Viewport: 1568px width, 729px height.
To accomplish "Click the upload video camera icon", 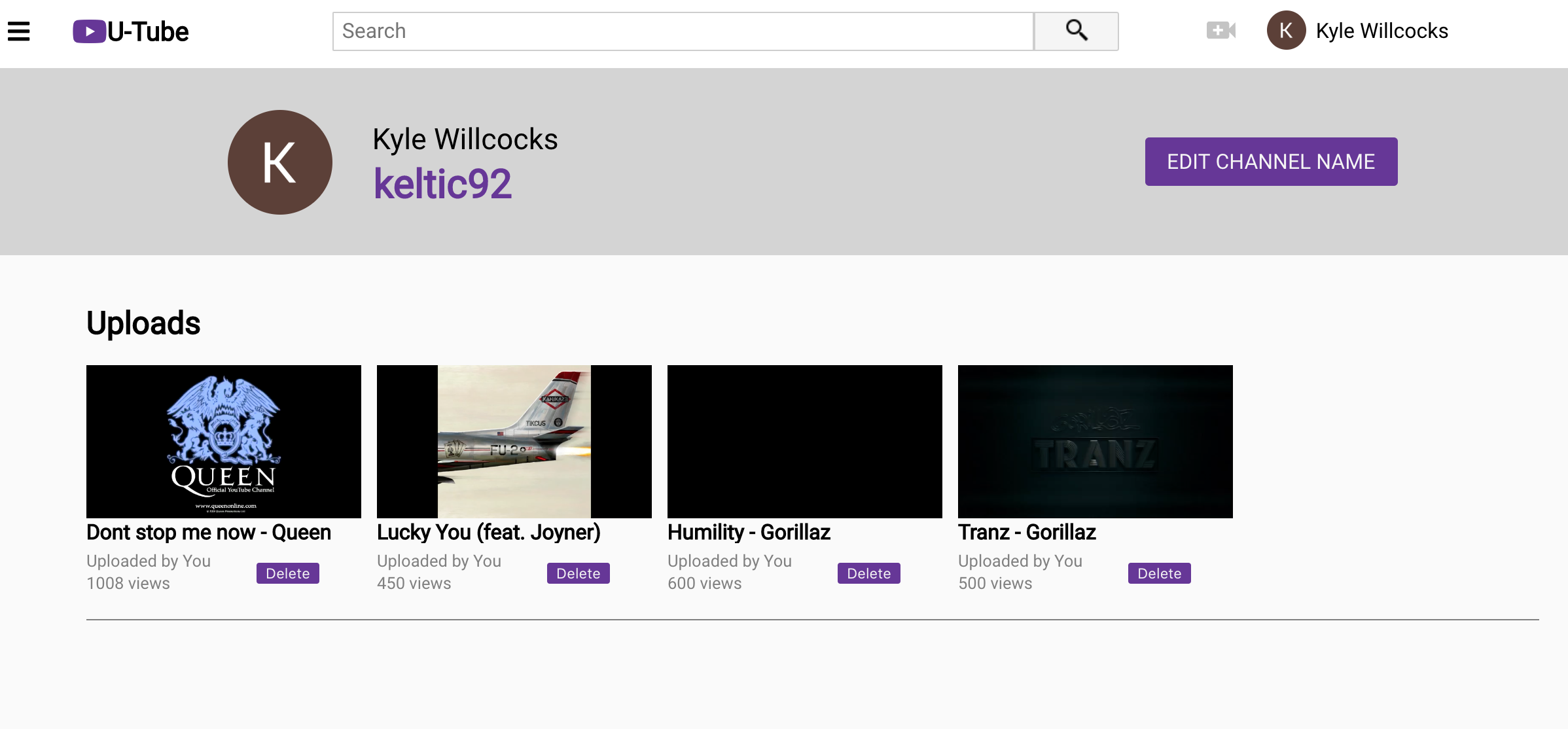I will click(x=1221, y=30).
